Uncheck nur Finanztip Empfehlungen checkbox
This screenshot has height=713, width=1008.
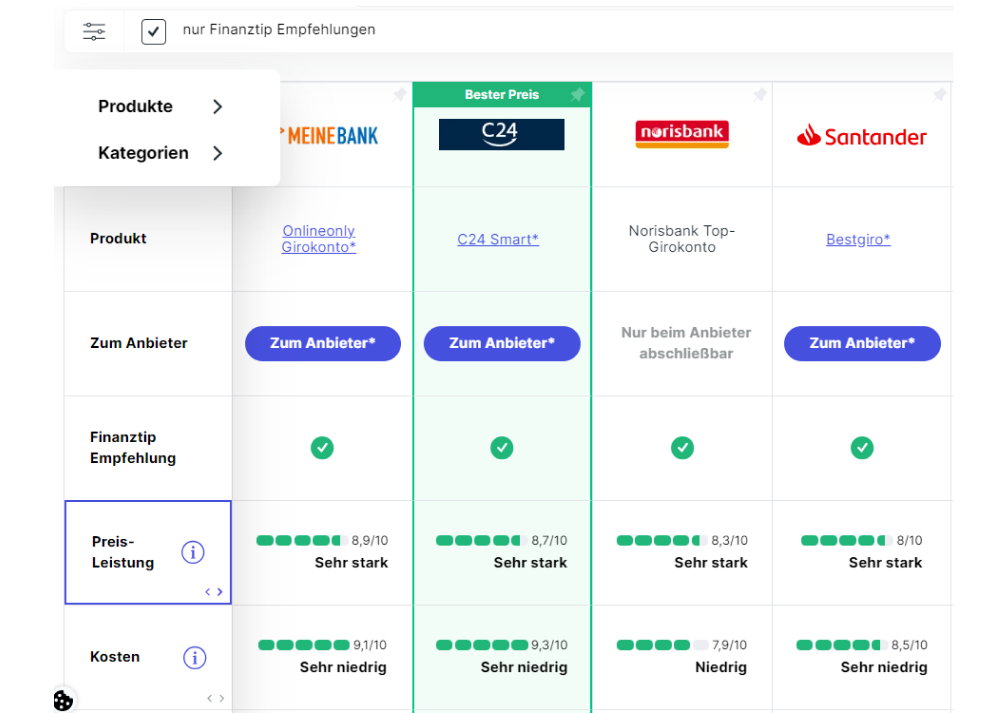[x=154, y=32]
